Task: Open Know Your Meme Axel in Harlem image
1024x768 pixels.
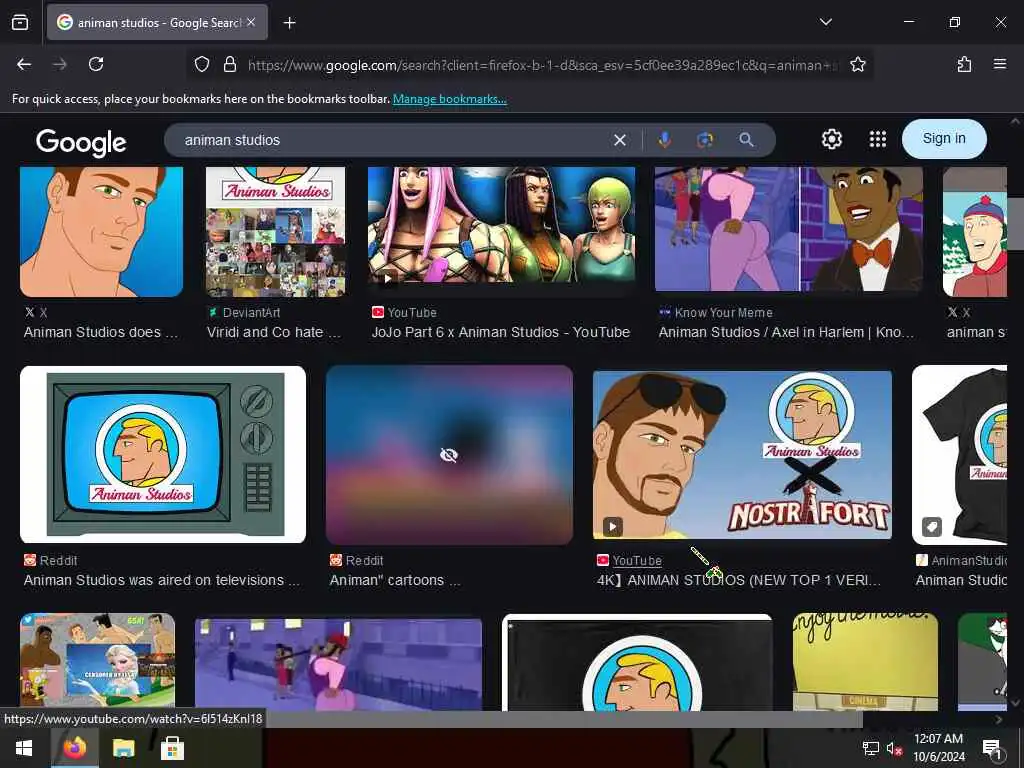Action: click(x=788, y=229)
